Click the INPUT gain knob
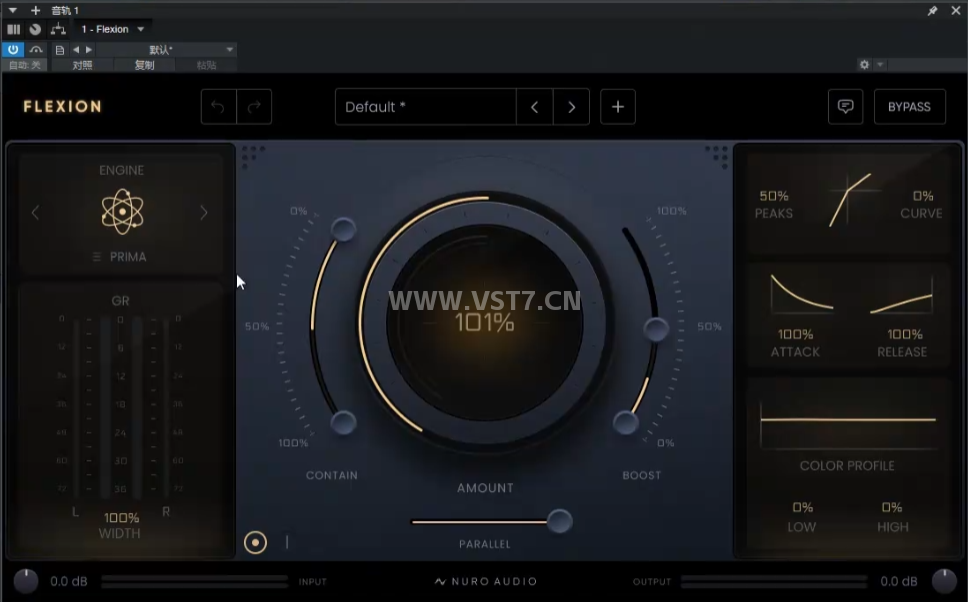The image size is (968, 602). coord(26,581)
